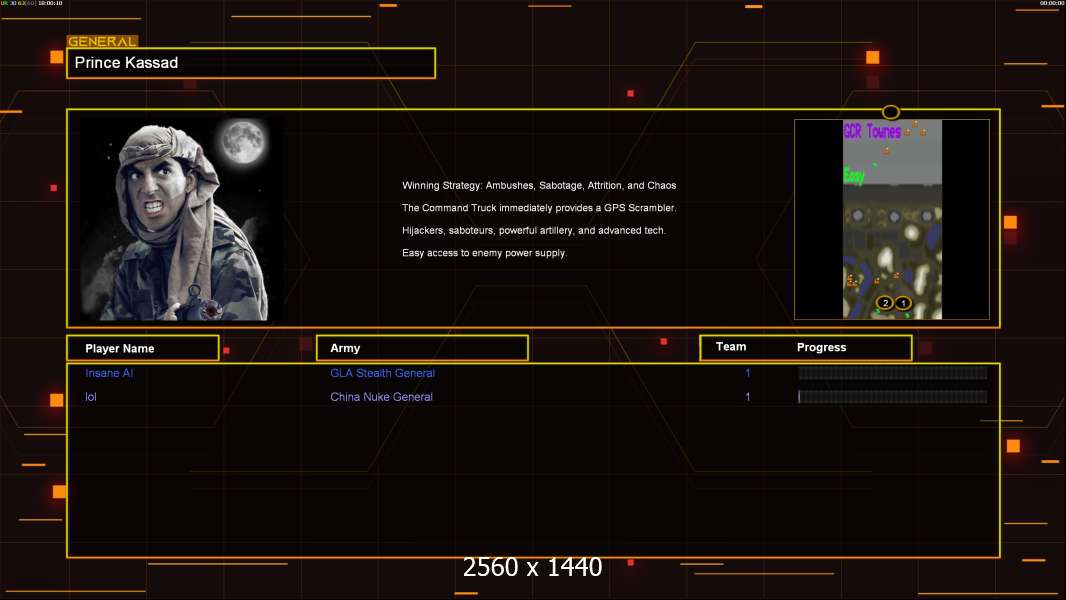Select the Prince Kassad name field

click(251, 63)
